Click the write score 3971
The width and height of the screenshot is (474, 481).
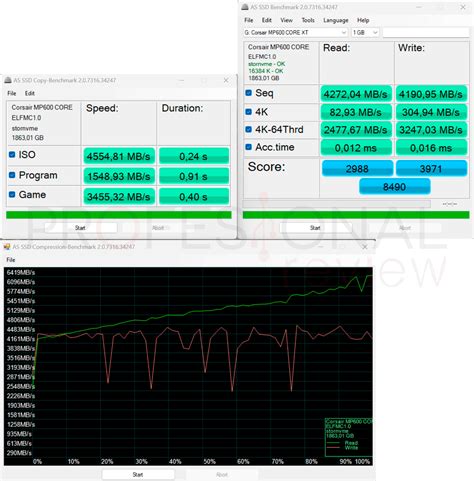[x=431, y=169]
